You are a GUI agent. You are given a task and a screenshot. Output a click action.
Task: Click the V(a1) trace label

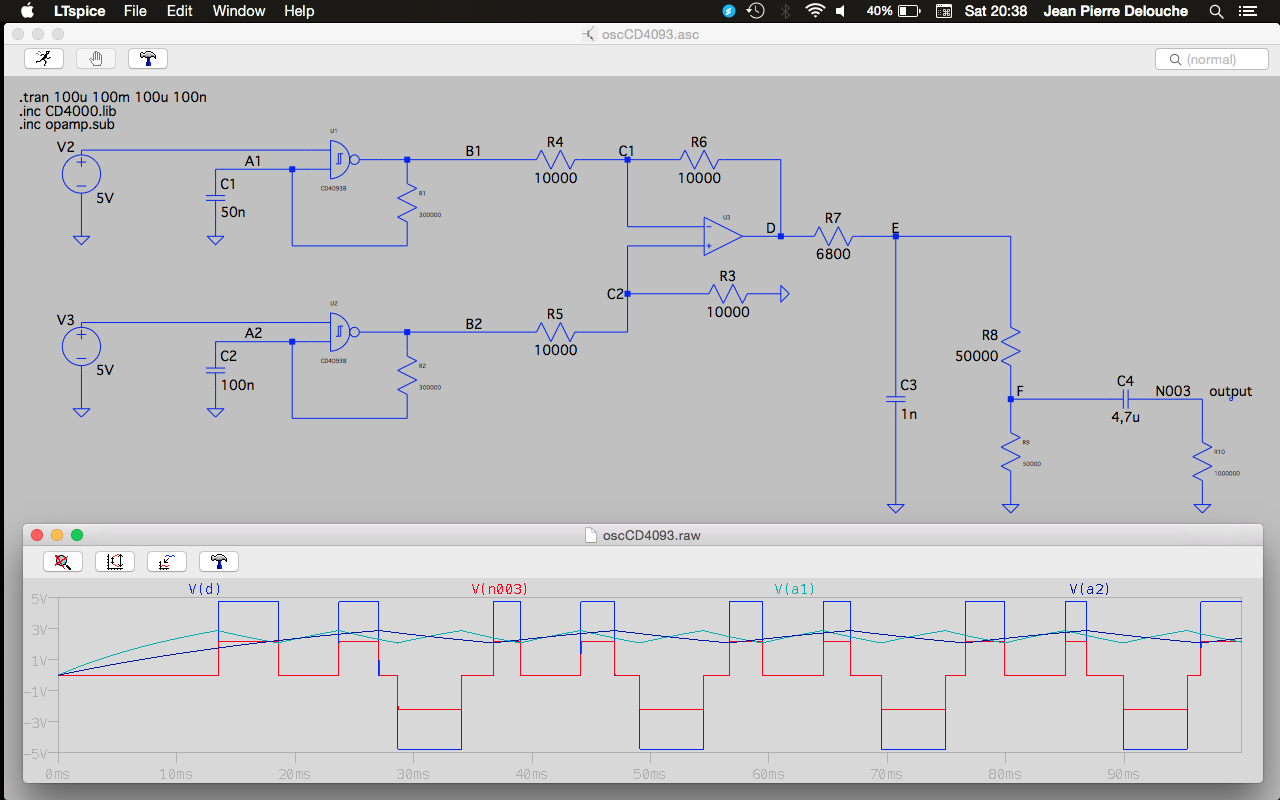[795, 589]
